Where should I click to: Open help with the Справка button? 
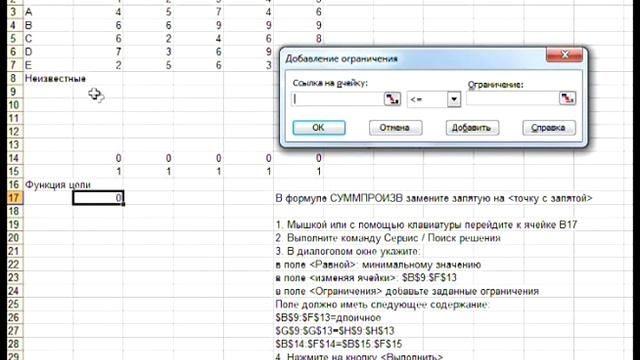(x=549, y=128)
